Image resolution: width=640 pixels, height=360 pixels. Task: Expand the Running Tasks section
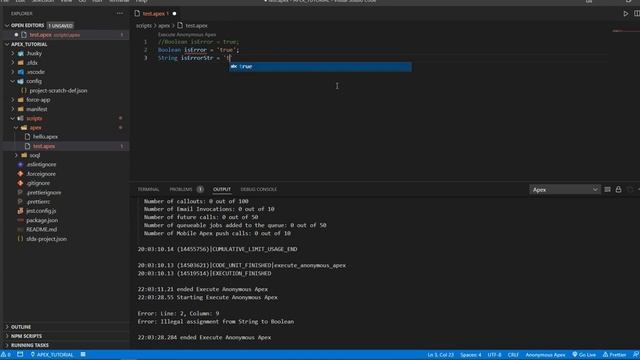click(x=29, y=345)
